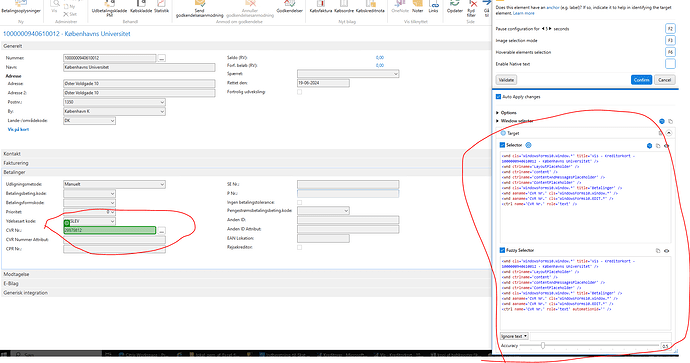Copy the Window selector

pos(671,121)
